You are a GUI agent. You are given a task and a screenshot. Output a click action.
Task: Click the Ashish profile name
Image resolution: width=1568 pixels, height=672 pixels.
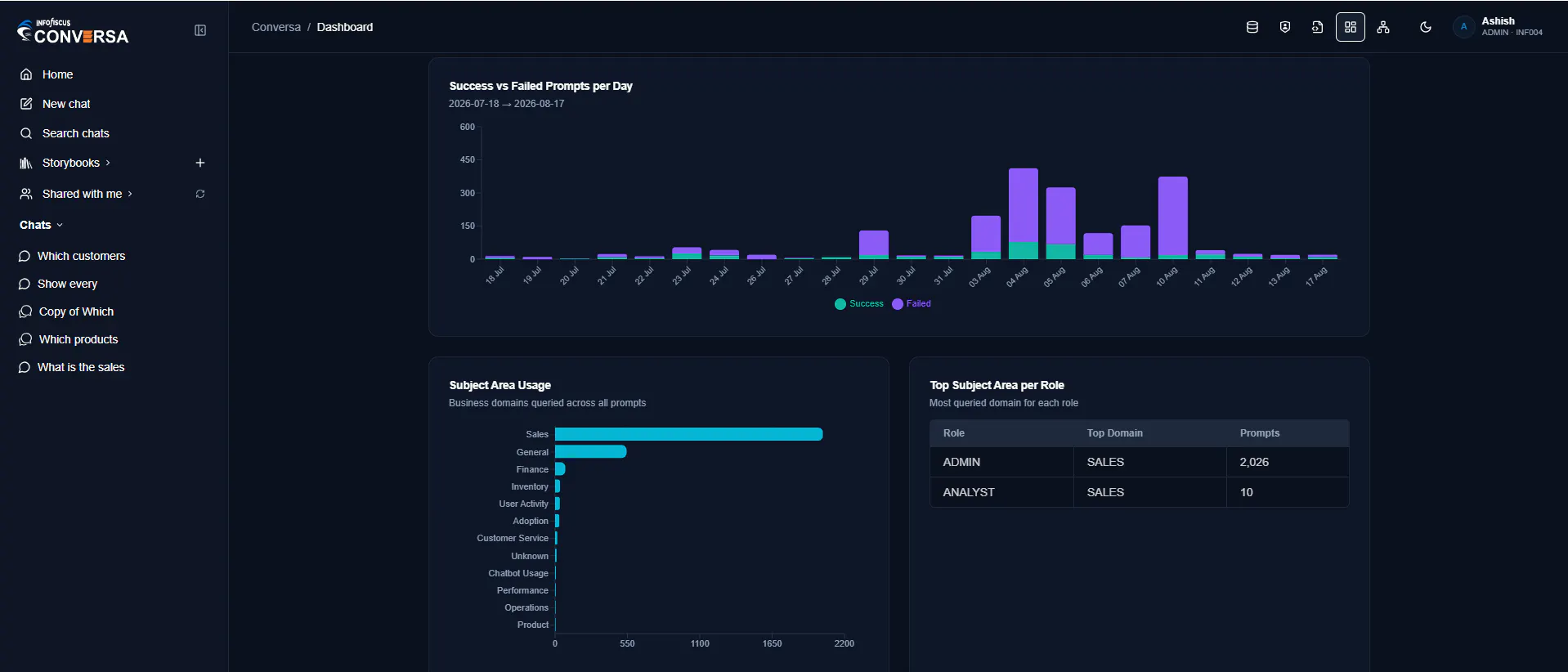pyautogui.click(x=1498, y=21)
